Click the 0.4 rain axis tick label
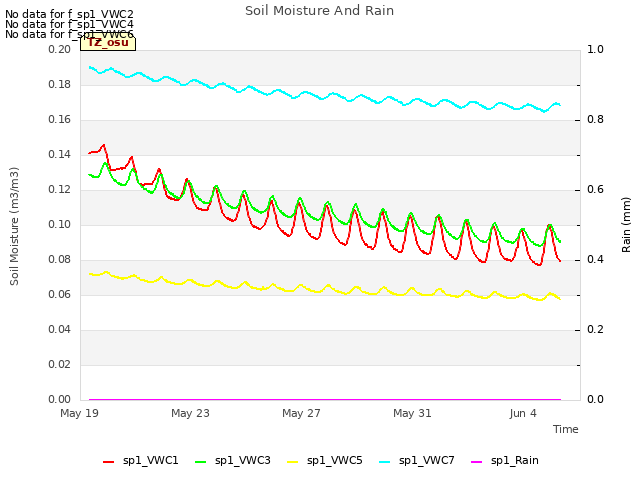 pos(595,260)
